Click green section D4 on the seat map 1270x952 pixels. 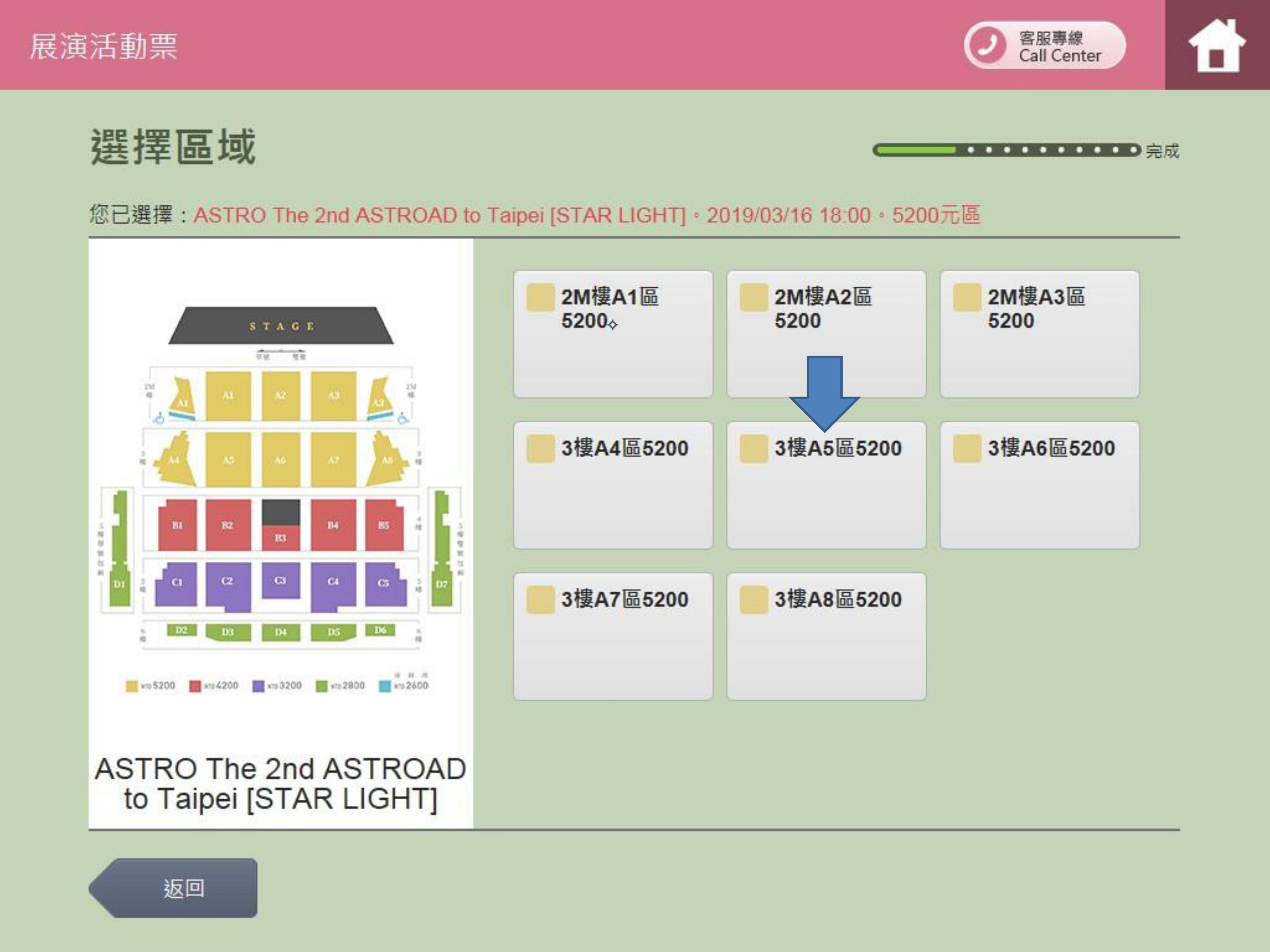tap(281, 632)
